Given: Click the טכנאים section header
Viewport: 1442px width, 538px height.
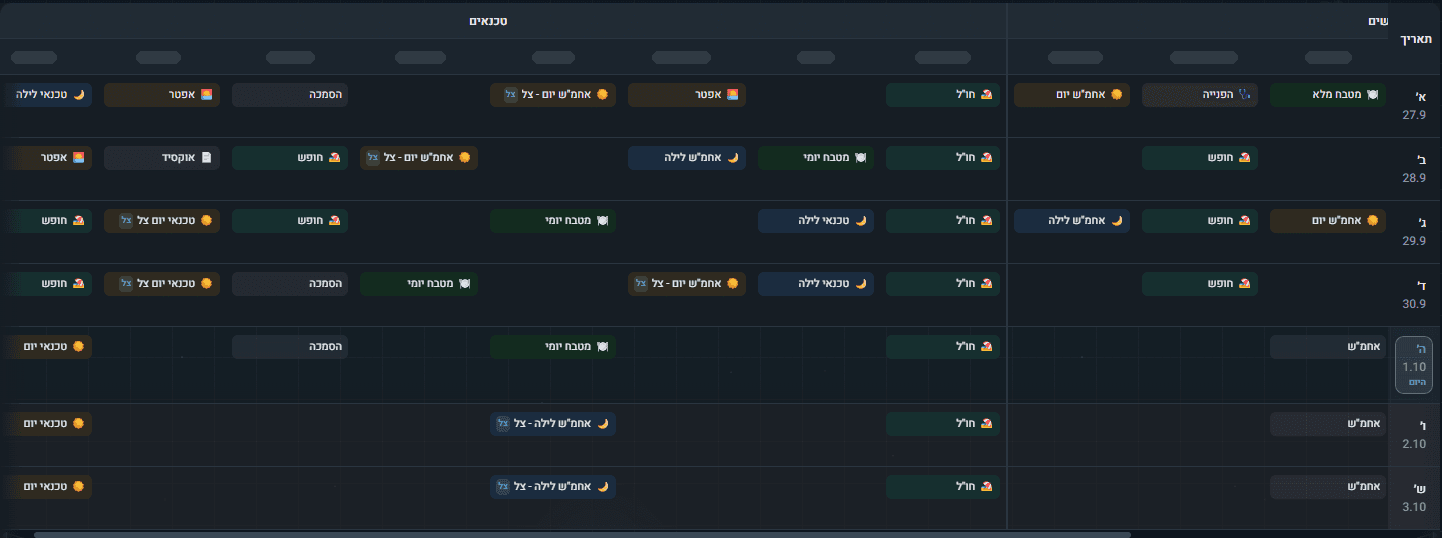Looking at the screenshot, I should tap(489, 21).
